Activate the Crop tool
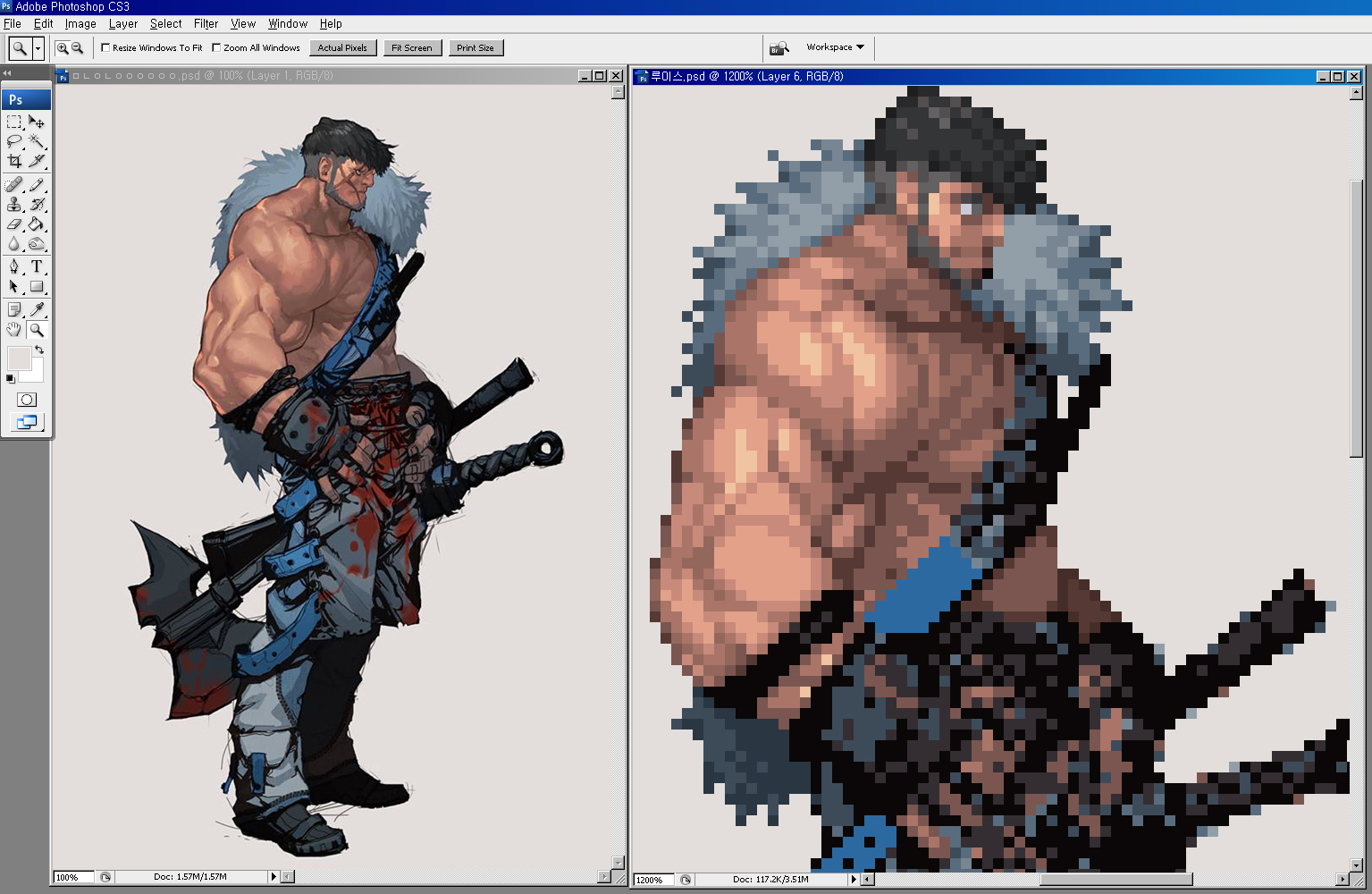 (14, 161)
